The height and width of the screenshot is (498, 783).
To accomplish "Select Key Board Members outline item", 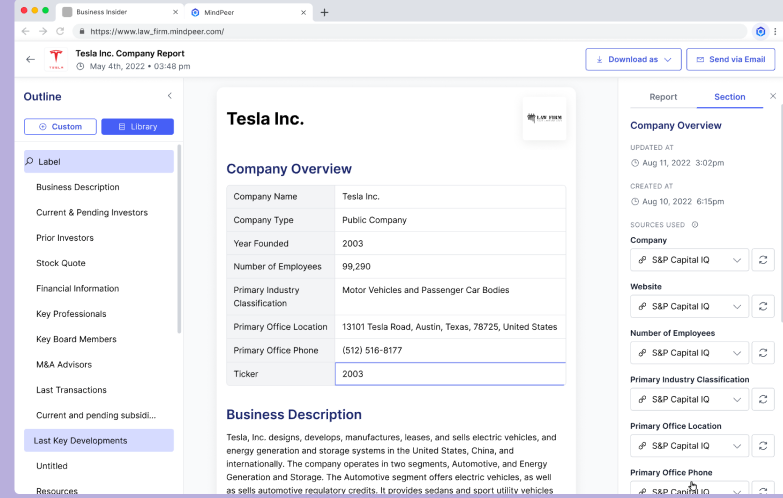I will (x=76, y=339).
